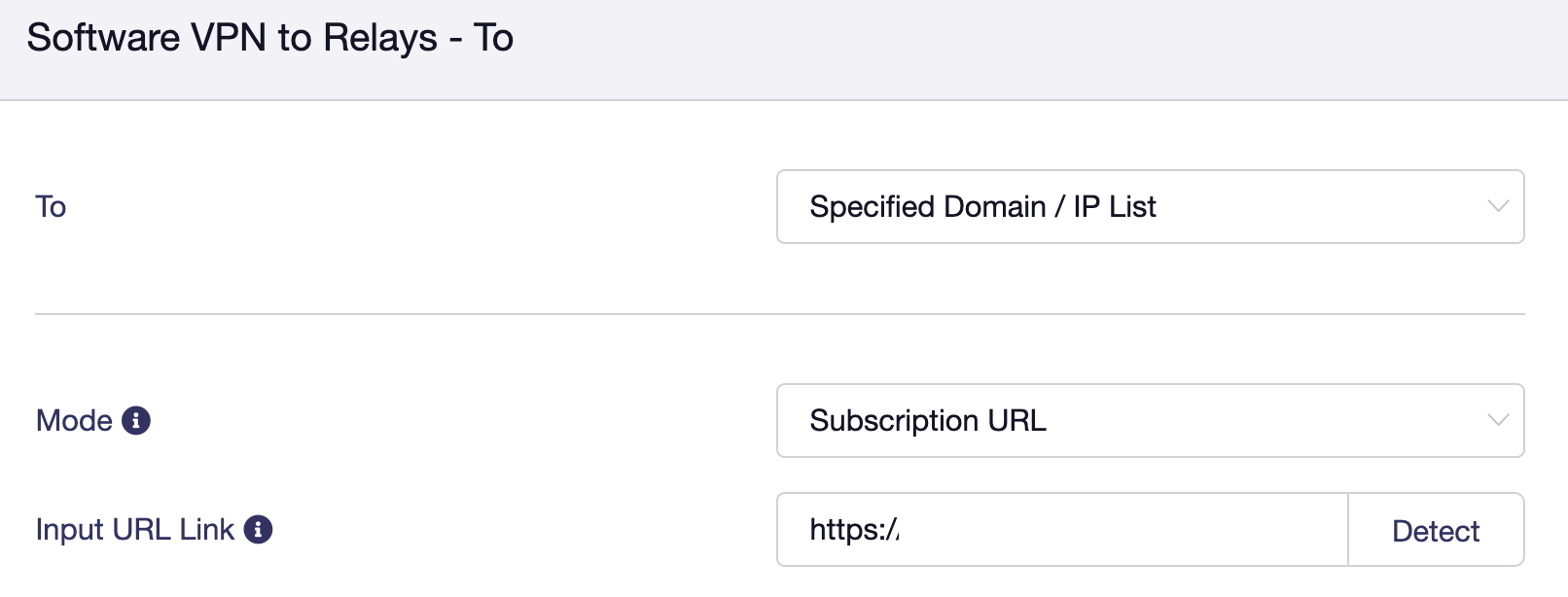This screenshot has width=1568, height=597.
Task: Click the info icon beside Input URL Link
Action: [x=258, y=530]
